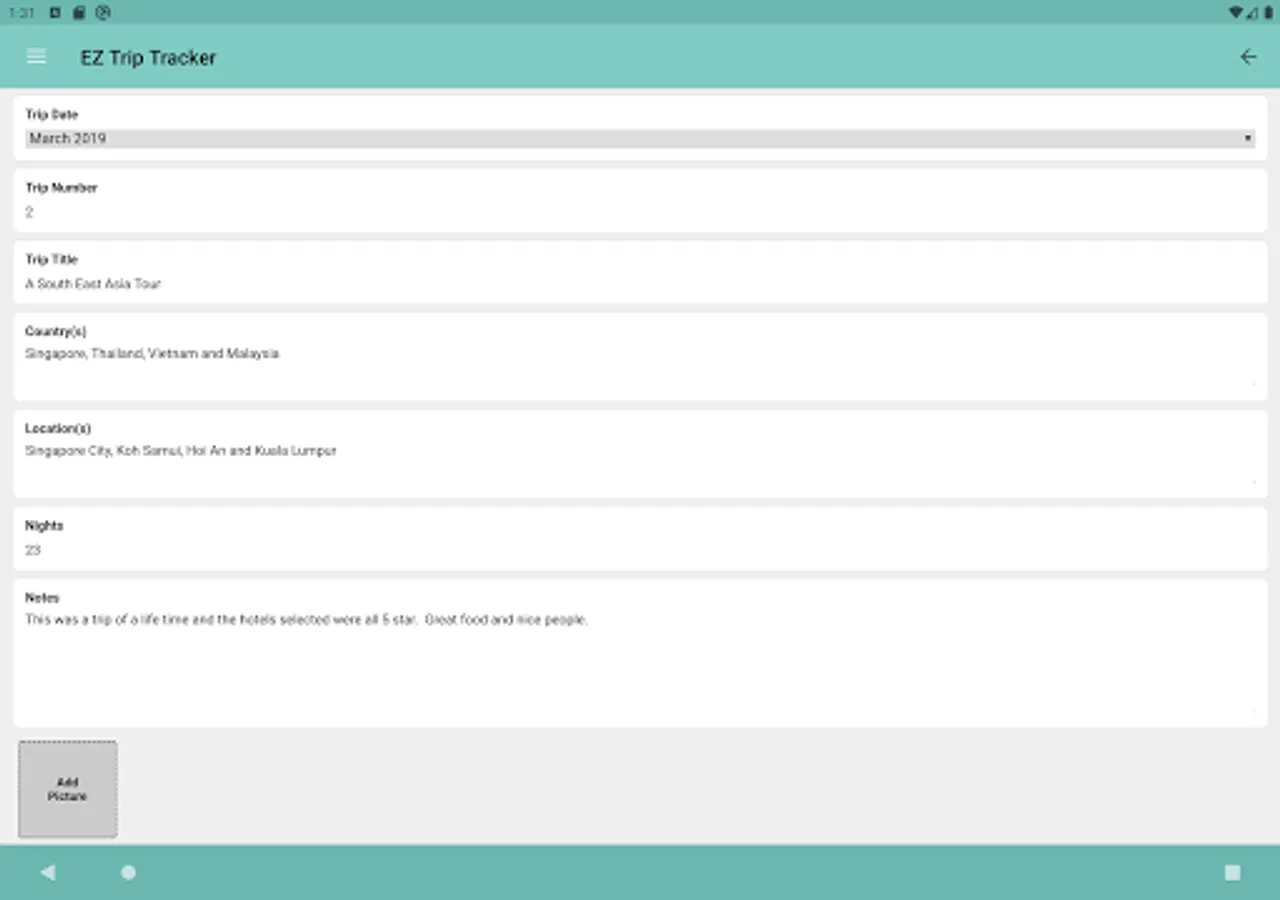Click the Country(s) label
The height and width of the screenshot is (900, 1280).
pos(55,332)
